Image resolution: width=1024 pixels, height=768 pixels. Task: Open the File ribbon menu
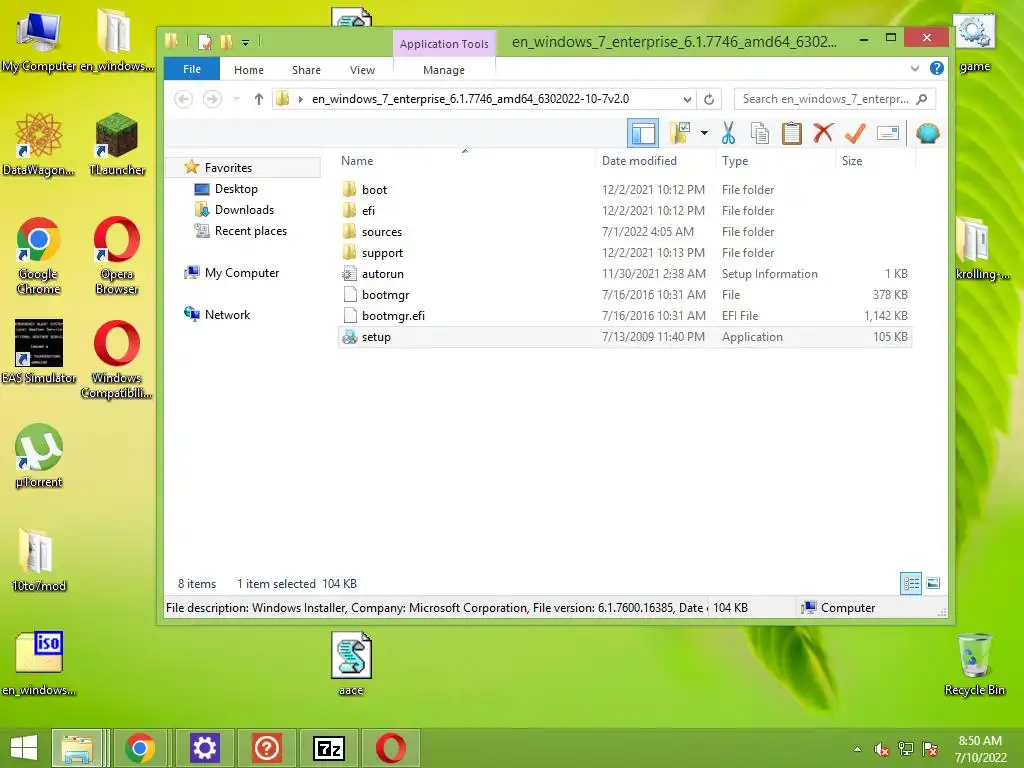(191, 69)
